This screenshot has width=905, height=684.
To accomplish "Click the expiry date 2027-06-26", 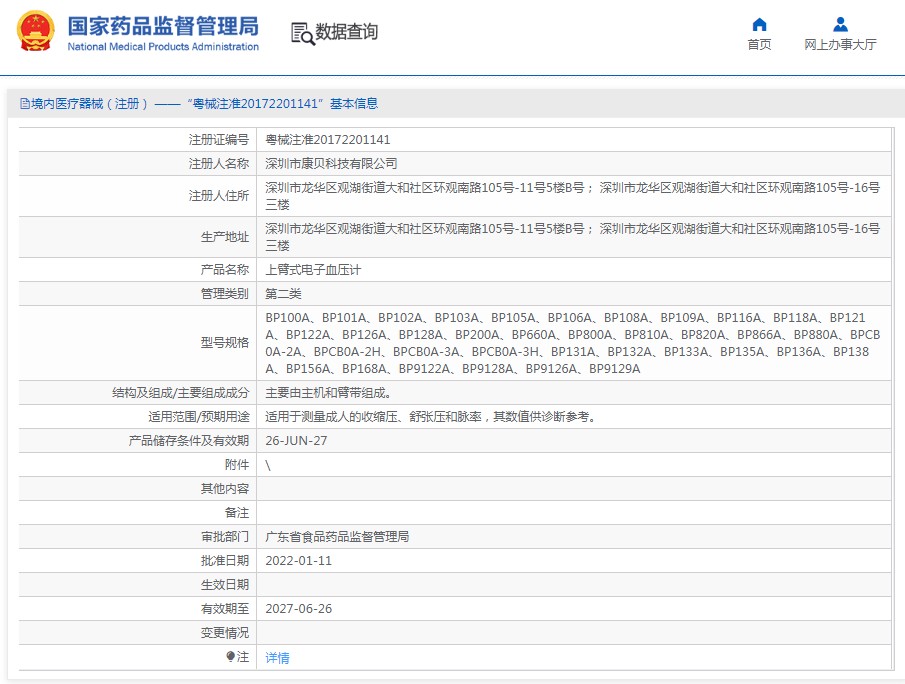I will pyautogui.click(x=298, y=609).
